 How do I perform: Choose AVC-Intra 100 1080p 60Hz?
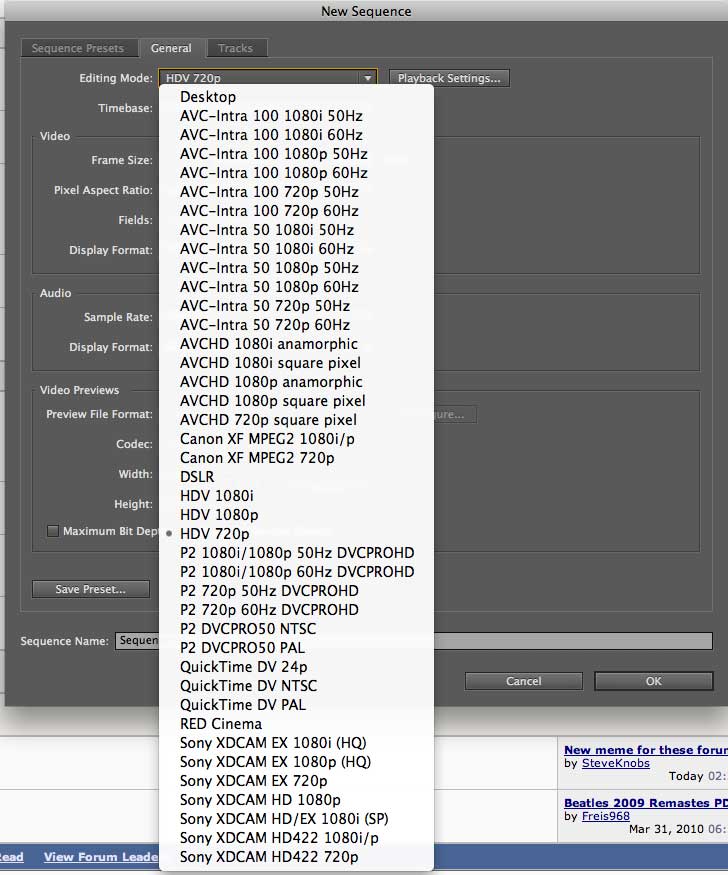[296, 172]
